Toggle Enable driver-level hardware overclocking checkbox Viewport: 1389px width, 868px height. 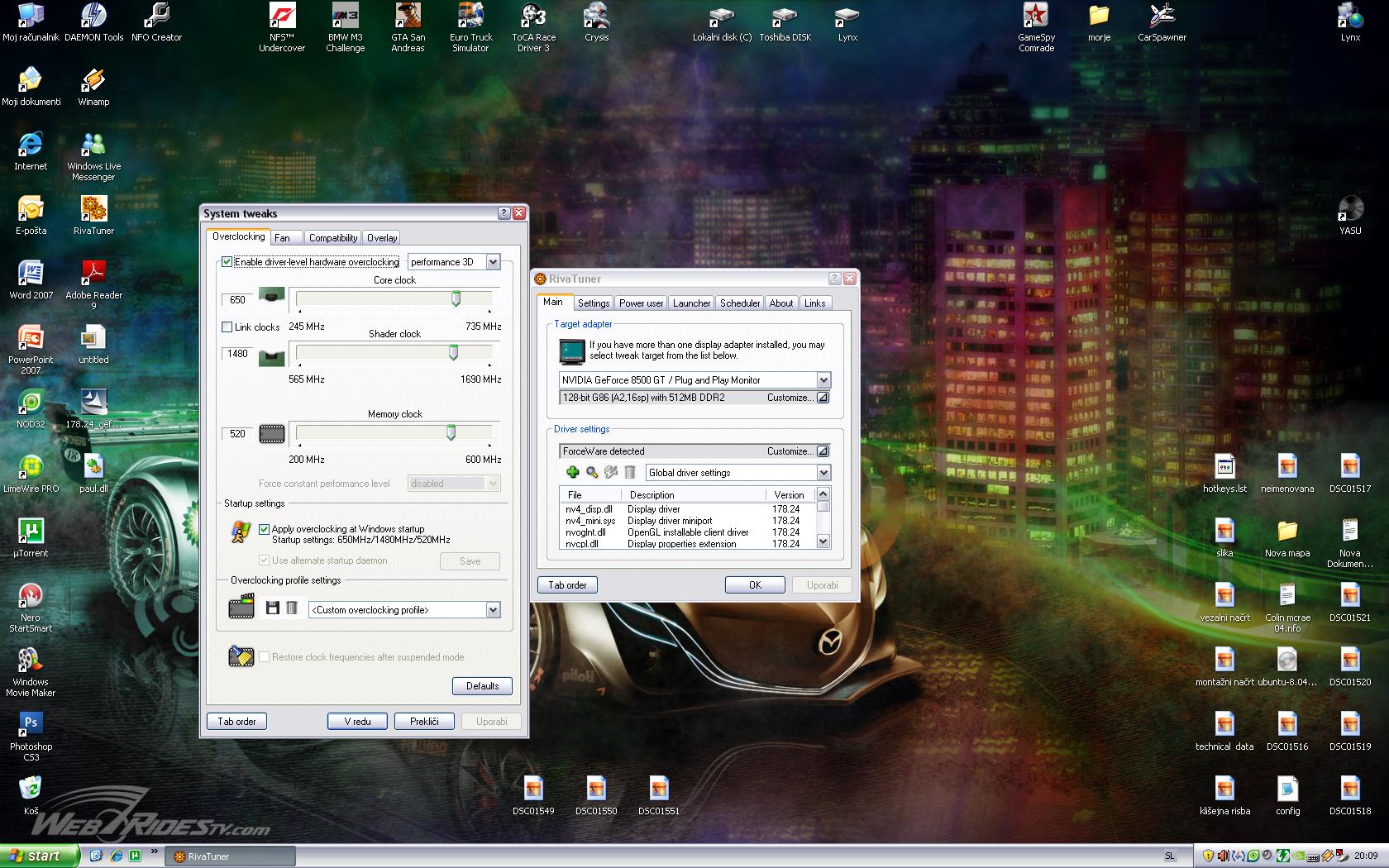click(227, 262)
